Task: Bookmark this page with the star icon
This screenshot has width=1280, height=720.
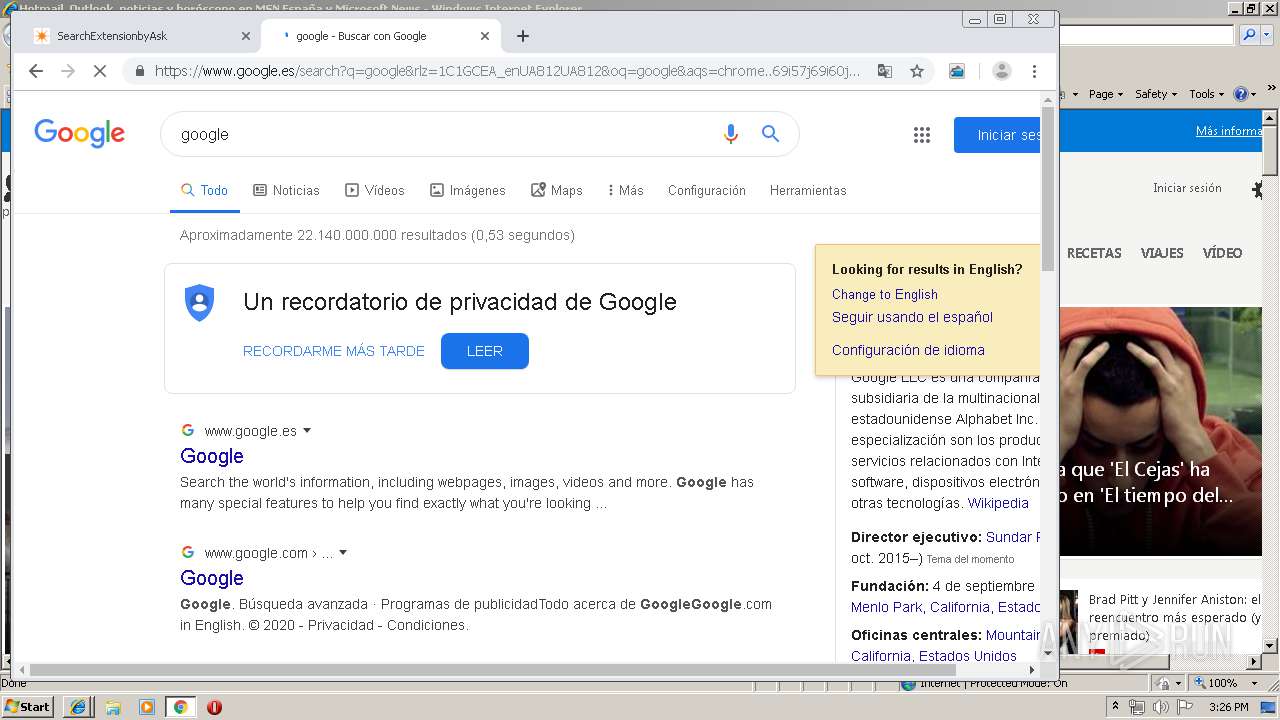Action: (917, 71)
